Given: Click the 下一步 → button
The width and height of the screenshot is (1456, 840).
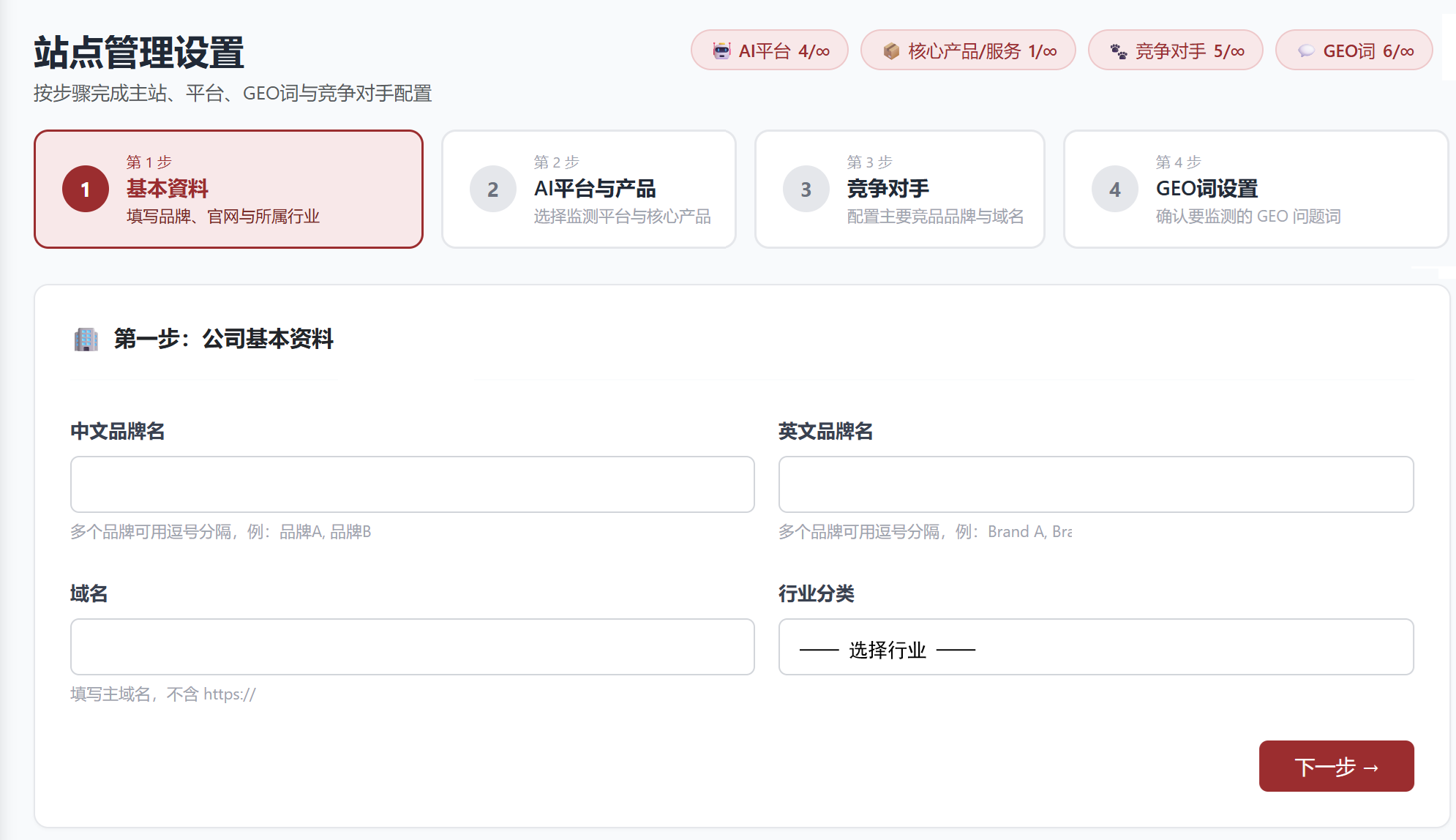Looking at the screenshot, I should [x=1337, y=766].
